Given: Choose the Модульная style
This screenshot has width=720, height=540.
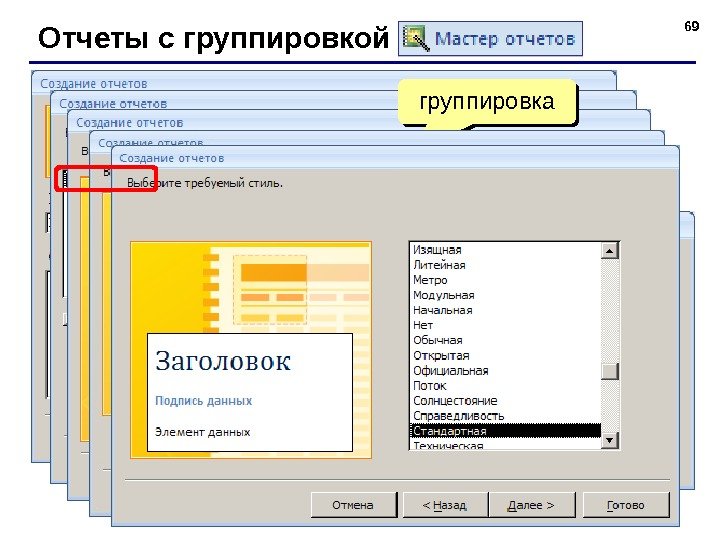Looking at the screenshot, I should 505,295.
